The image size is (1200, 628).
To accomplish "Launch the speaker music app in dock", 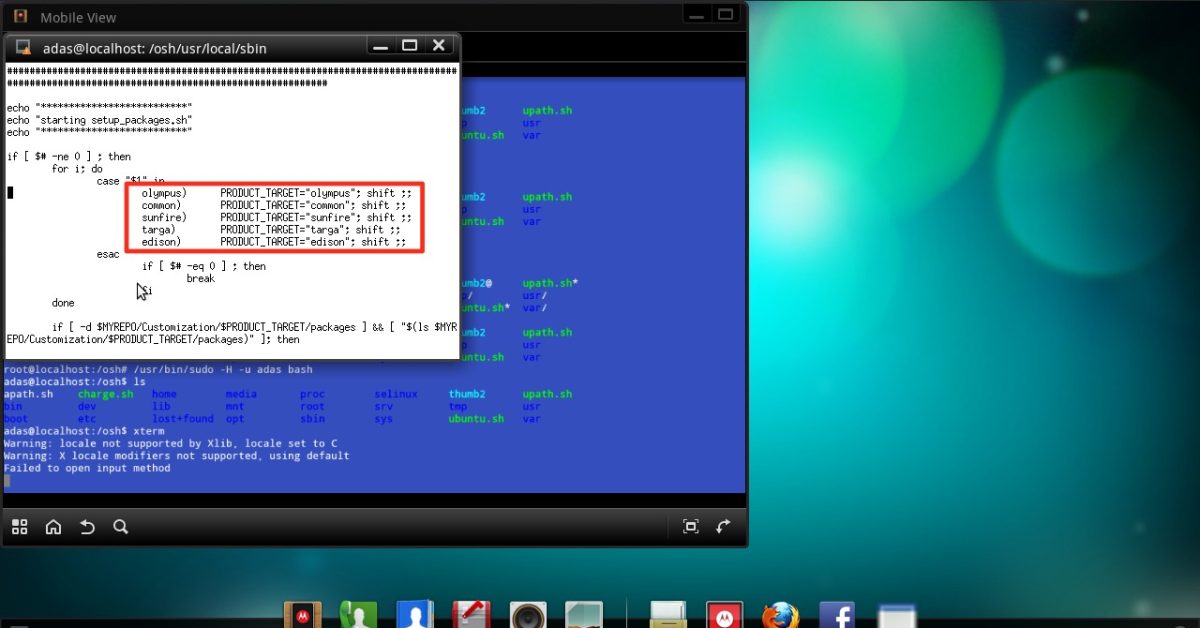I will click(527, 615).
